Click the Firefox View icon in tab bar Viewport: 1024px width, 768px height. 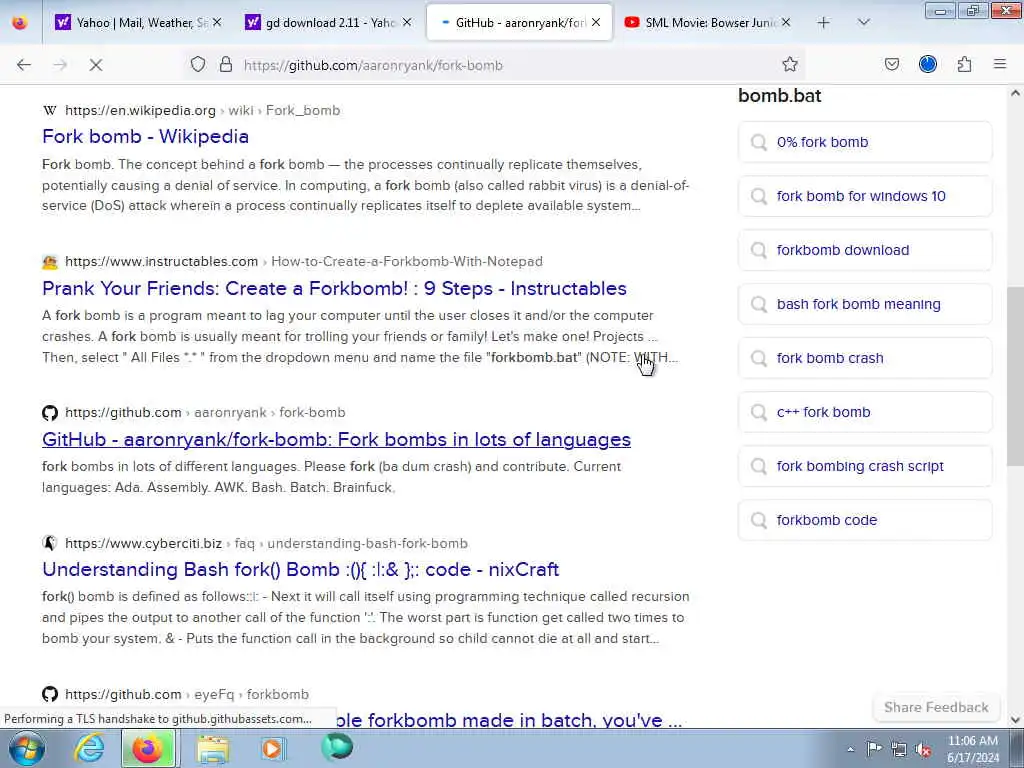20,23
